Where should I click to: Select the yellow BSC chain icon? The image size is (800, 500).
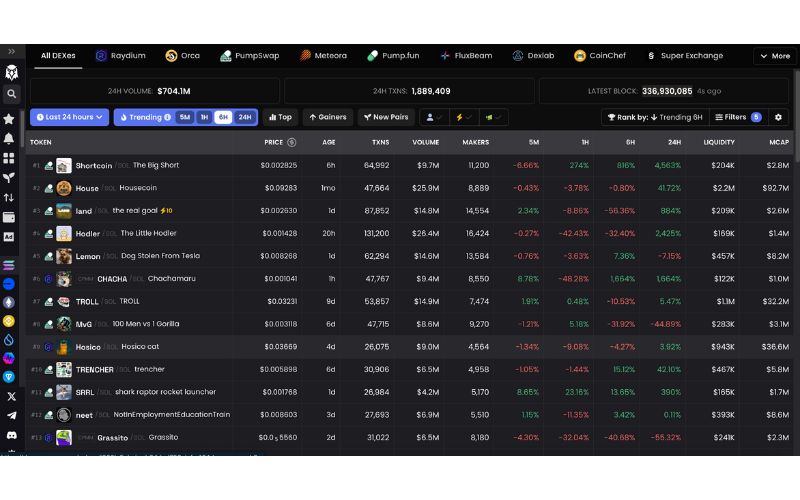[x=9, y=321]
